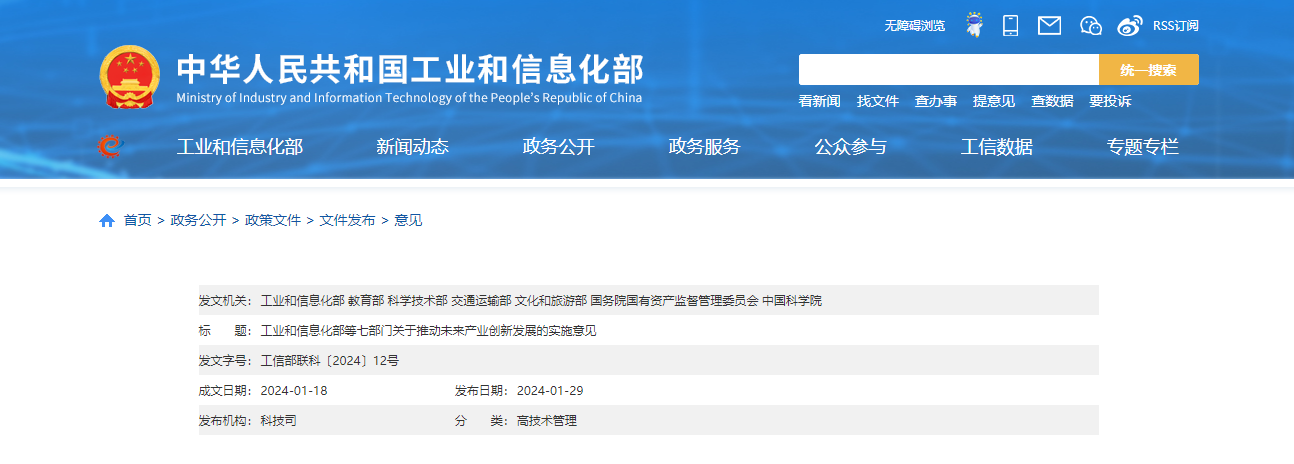This screenshot has width=1294, height=464.
Task: Click the Weibo icon in header
Action: pos(1129,25)
